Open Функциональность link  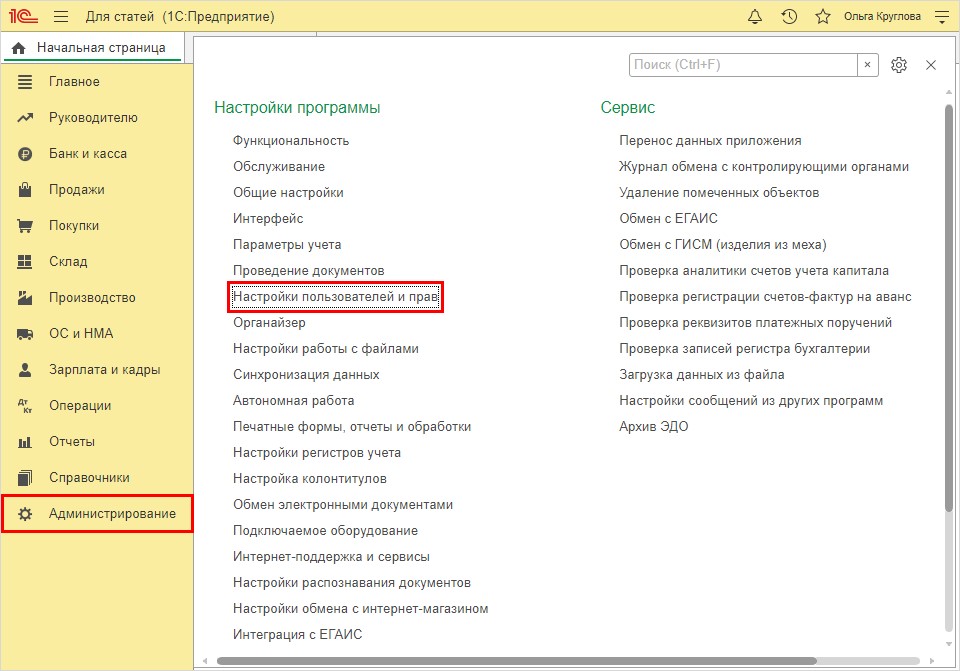[291, 141]
